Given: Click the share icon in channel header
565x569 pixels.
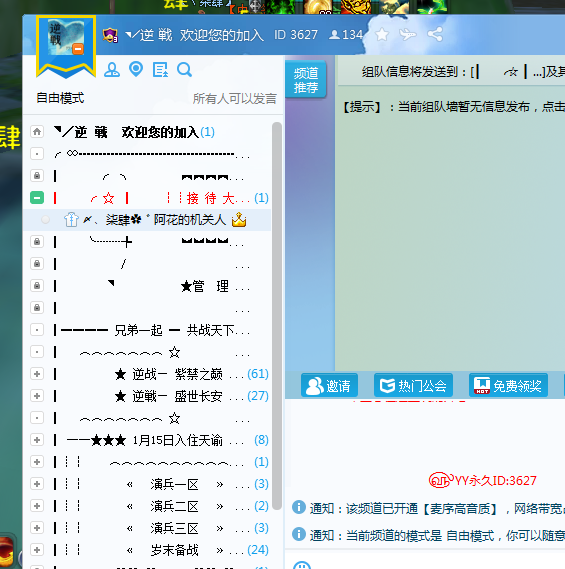Looking at the screenshot, I should point(435,34).
